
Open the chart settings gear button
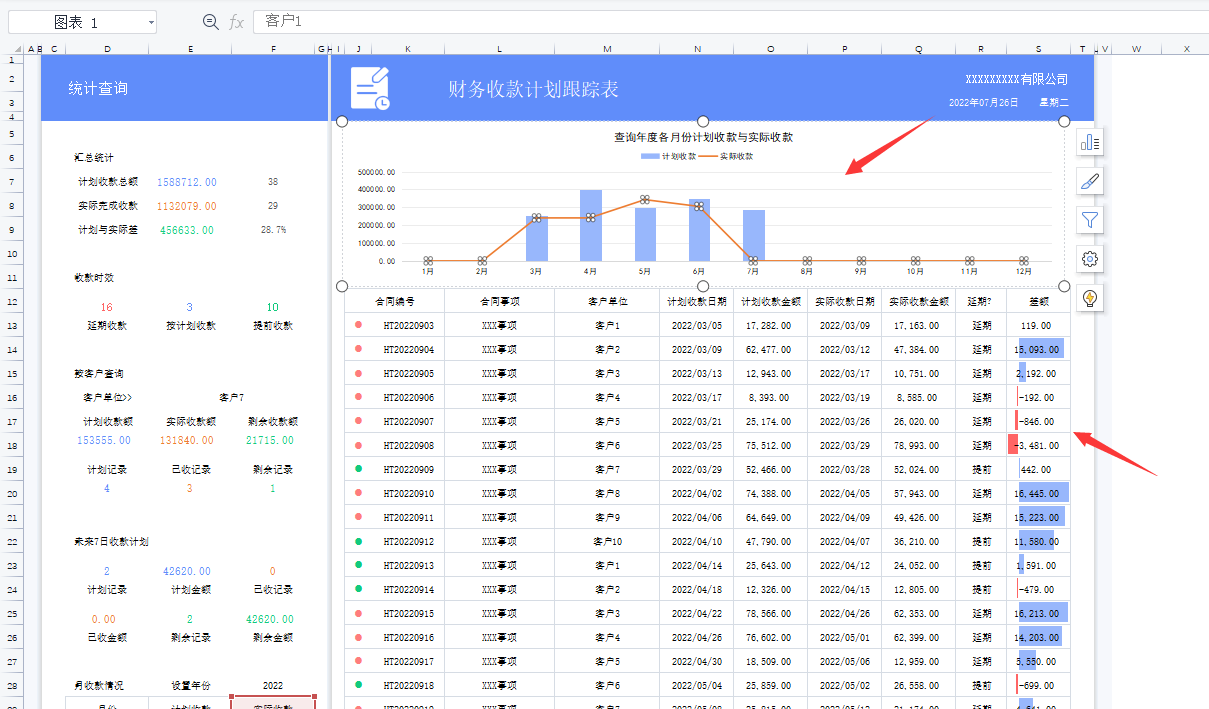pyautogui.click(x=1090, y=259)
